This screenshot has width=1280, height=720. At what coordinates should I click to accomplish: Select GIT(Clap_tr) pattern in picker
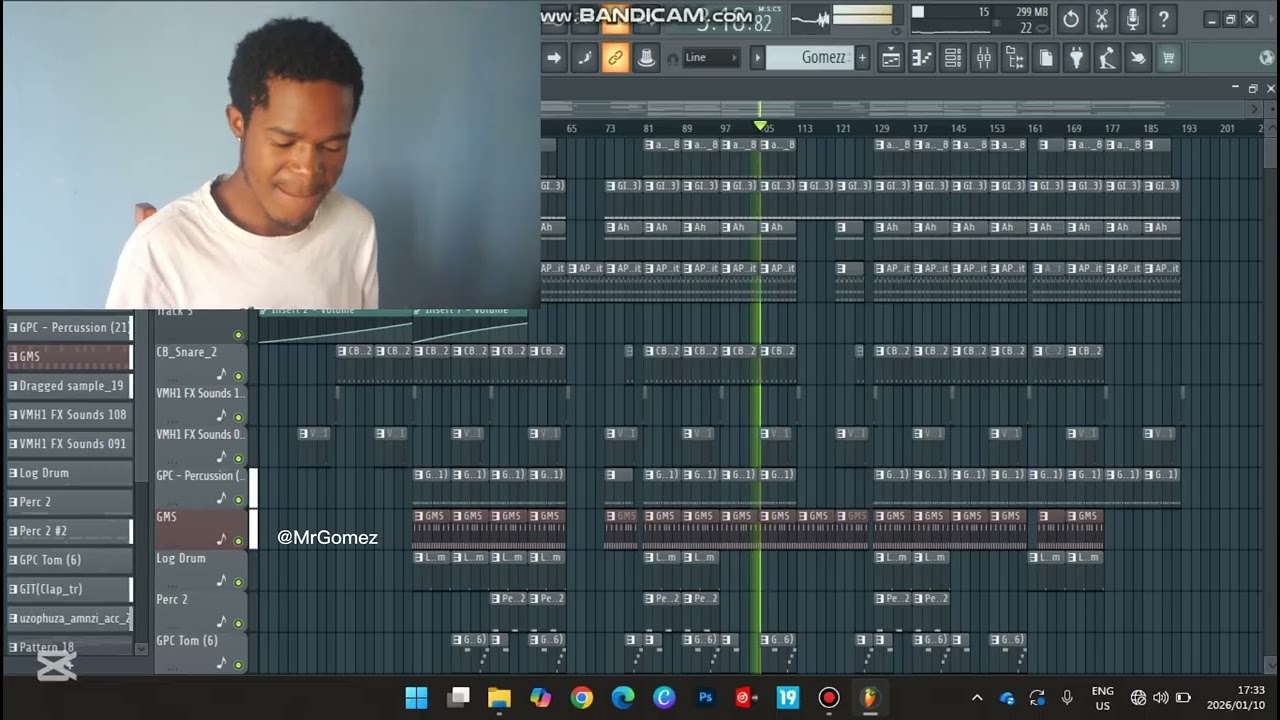coord(69,589)
